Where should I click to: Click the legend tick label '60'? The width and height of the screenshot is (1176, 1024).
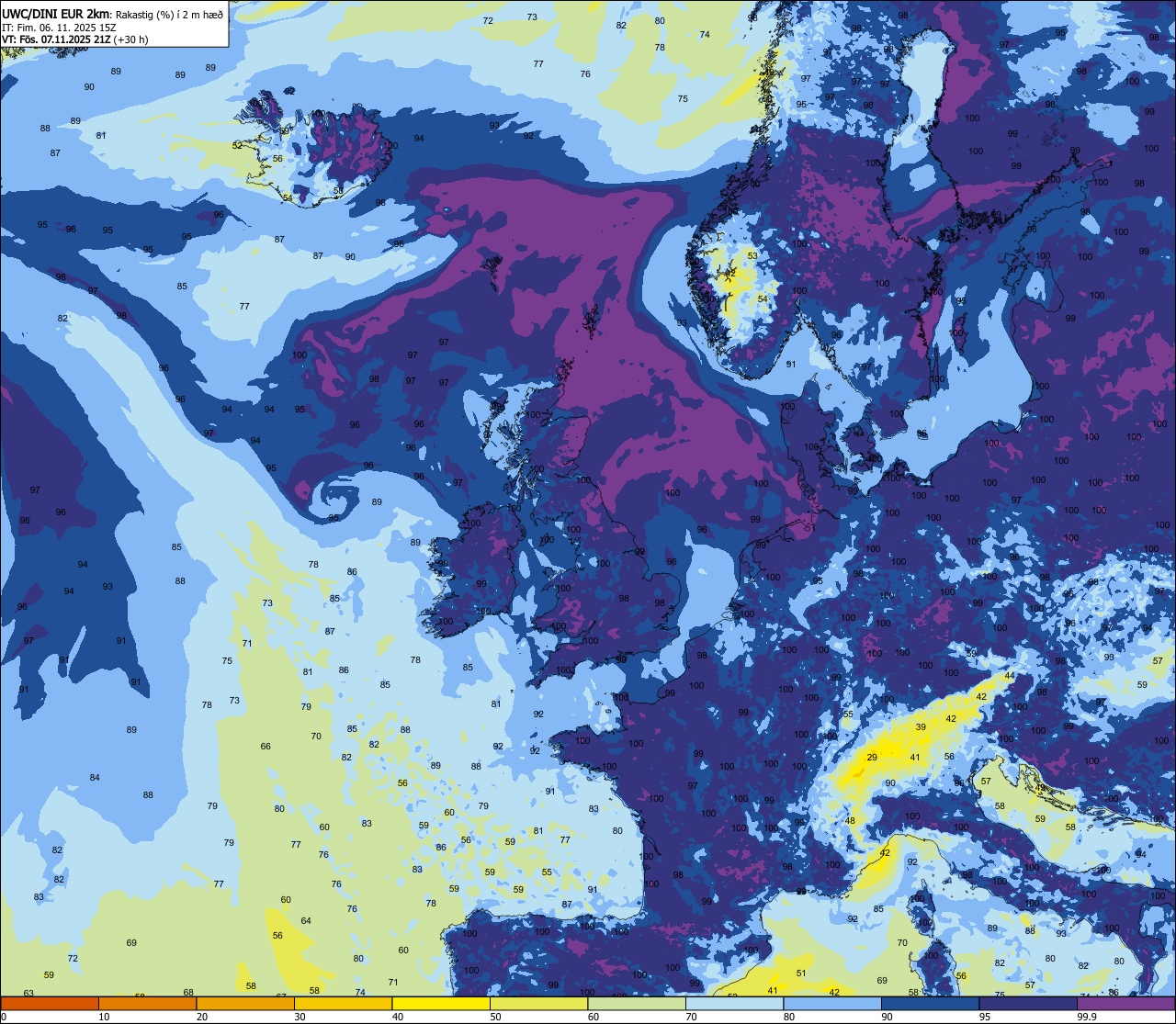pyautogui.click(x=594, y=1017)
